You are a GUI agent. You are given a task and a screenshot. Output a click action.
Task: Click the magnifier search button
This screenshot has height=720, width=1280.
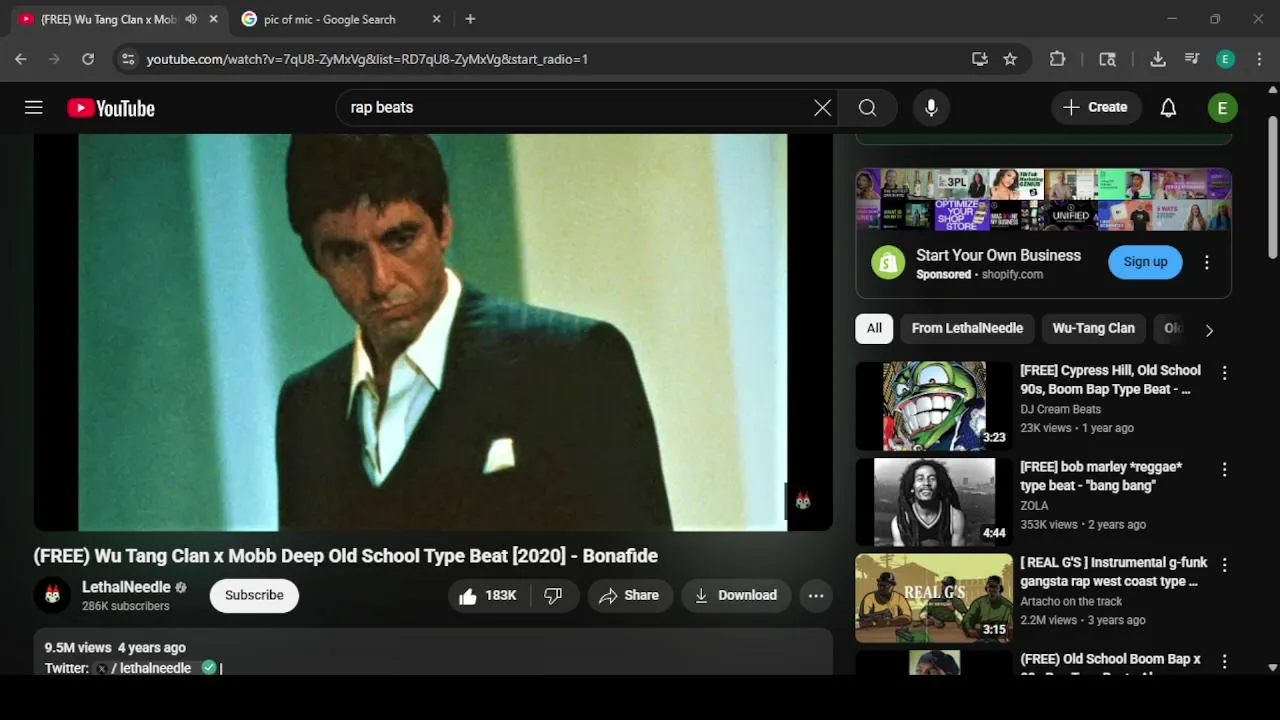[x=867, y=108]
